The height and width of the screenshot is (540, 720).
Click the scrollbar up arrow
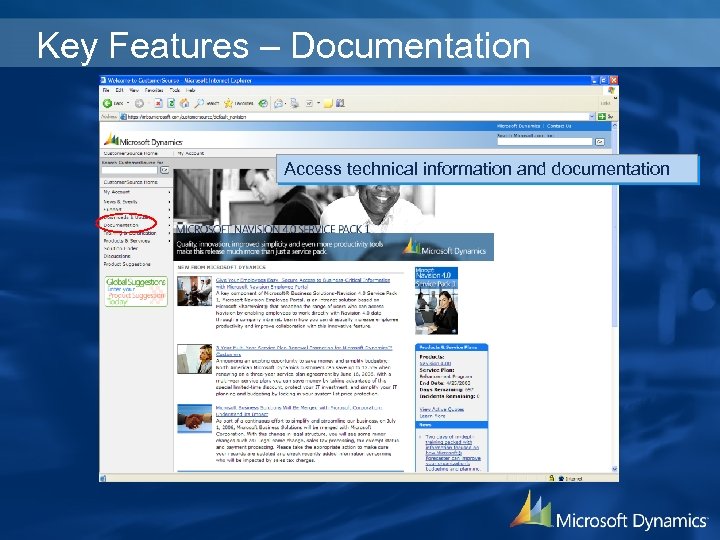click(x=614, y=125)
